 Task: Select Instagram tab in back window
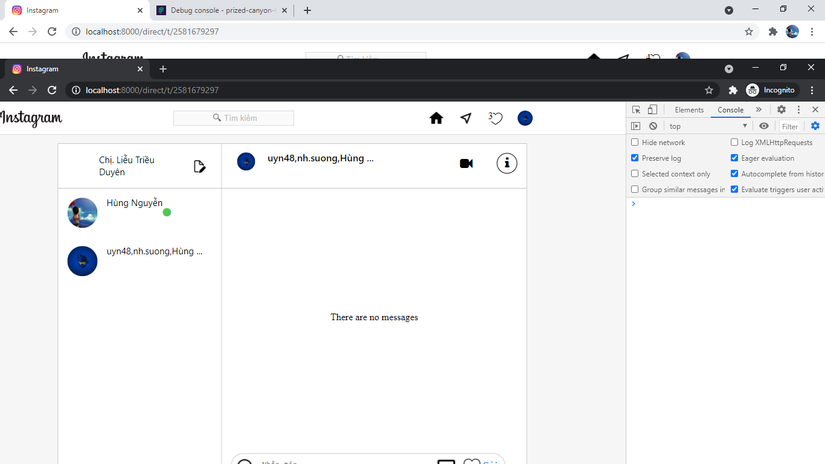76,10
